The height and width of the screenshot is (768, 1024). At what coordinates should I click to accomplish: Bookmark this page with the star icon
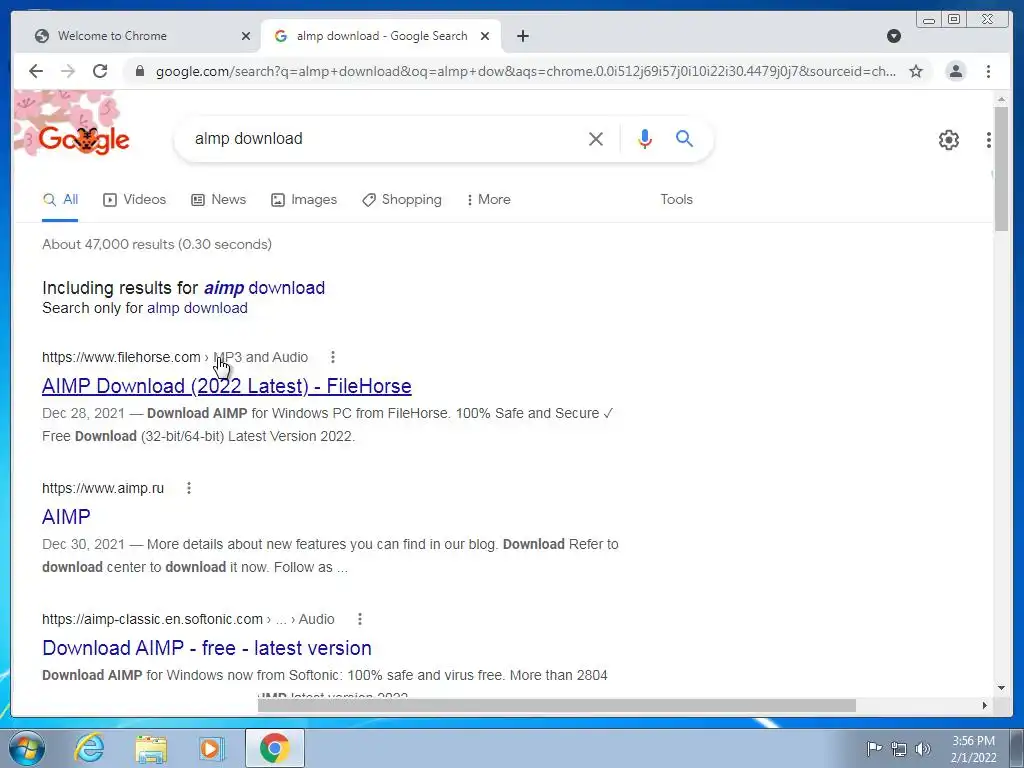pos(916,71)
